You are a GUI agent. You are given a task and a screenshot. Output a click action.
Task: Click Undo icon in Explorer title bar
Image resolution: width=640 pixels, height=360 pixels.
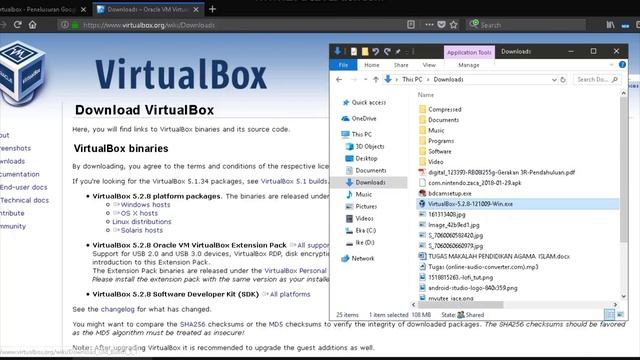click(x=376, y=51)
